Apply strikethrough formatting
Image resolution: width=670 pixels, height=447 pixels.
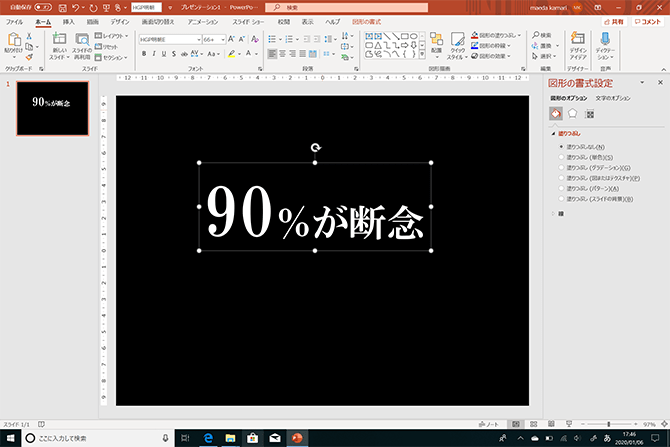point(184,54)
